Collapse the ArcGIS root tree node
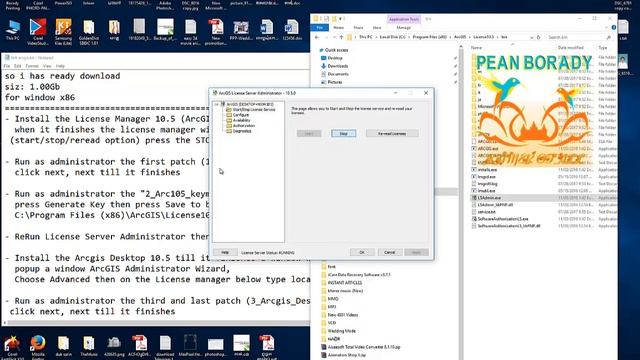 [217, 104]
